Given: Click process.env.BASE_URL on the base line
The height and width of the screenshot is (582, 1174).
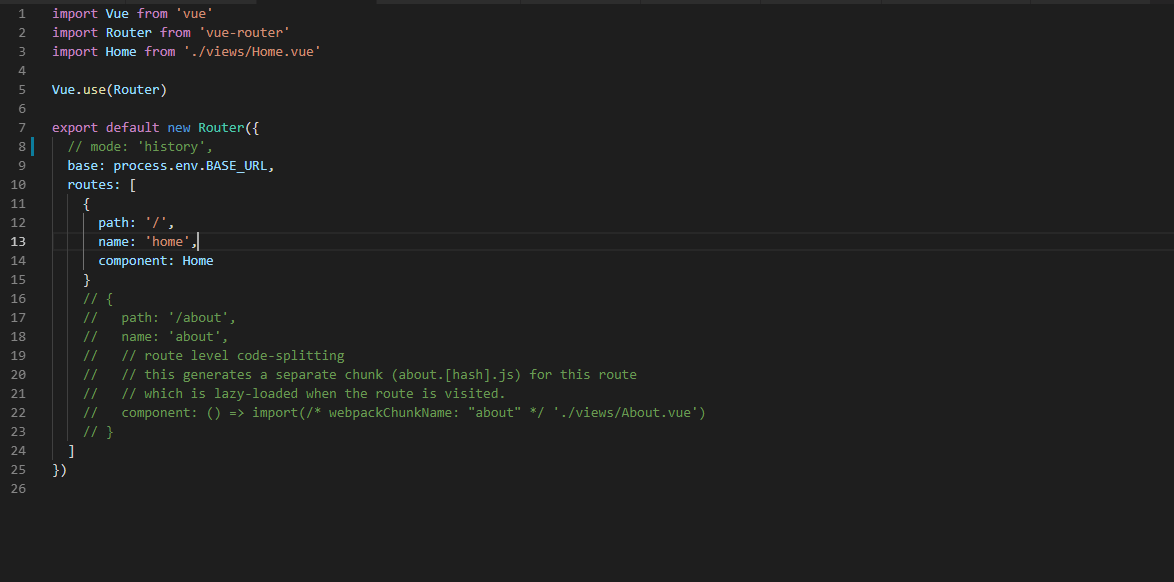Looking at the screenshot, I should [x=190, y=166].
